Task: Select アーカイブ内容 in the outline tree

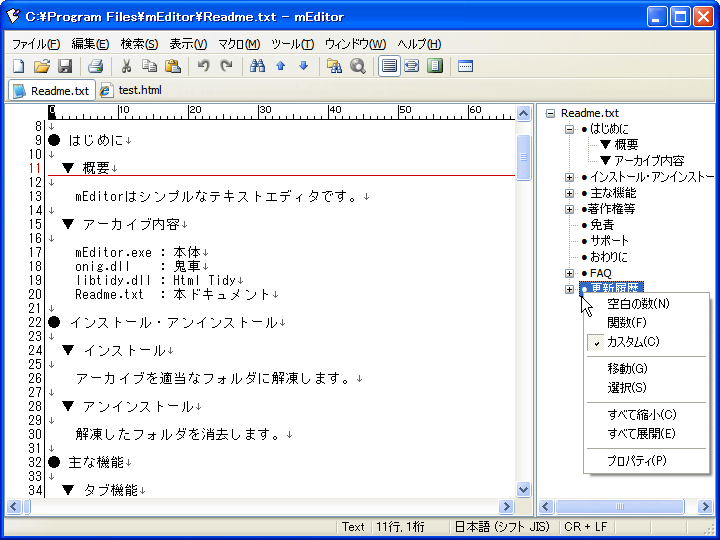Action: tap(642, 161)
